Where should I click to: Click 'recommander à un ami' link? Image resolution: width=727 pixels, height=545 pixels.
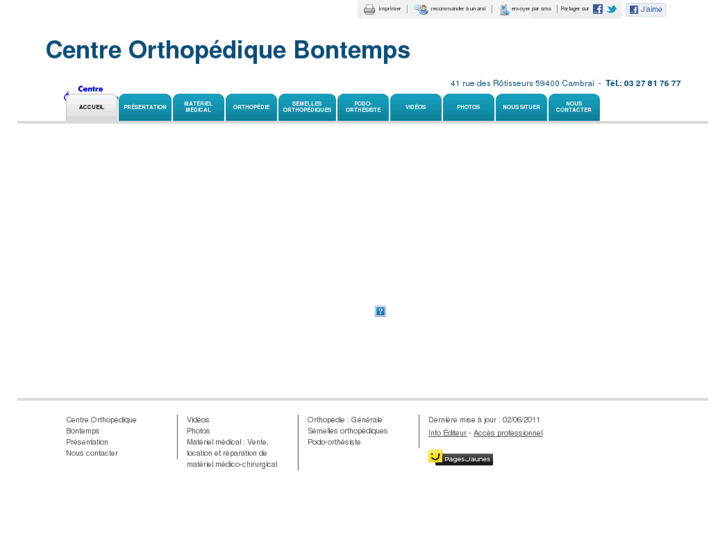pos(458,9)
